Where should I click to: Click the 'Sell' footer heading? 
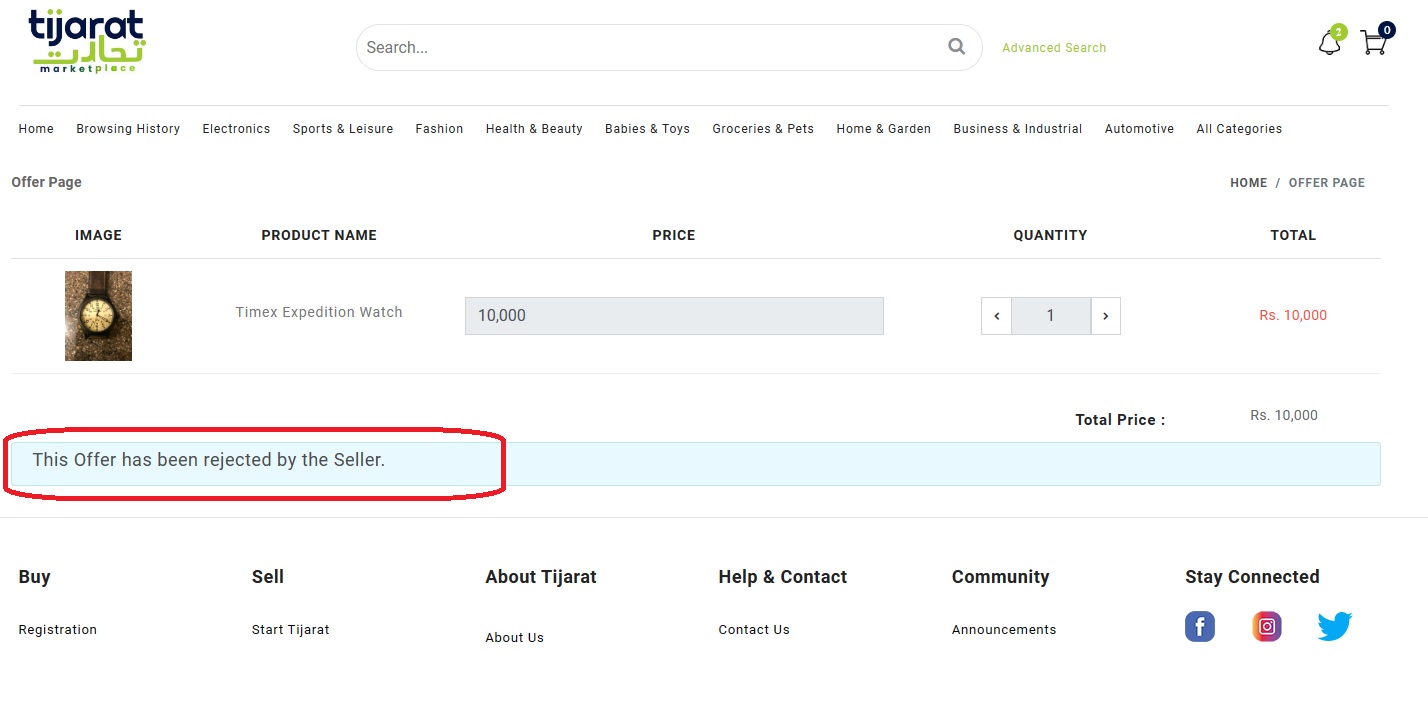[x=268, y=577]
